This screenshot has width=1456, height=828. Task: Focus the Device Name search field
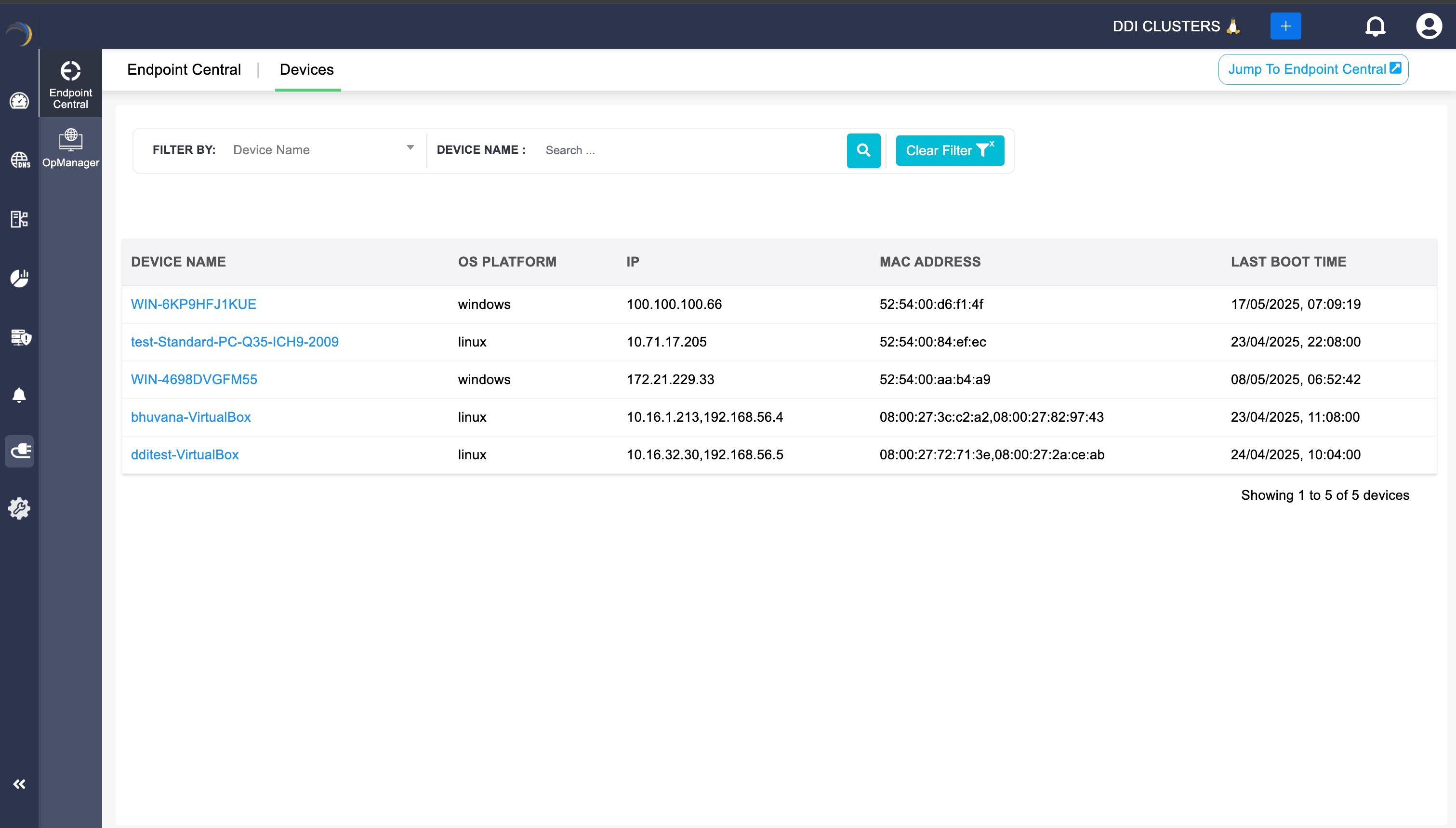[x=690, y=151]
